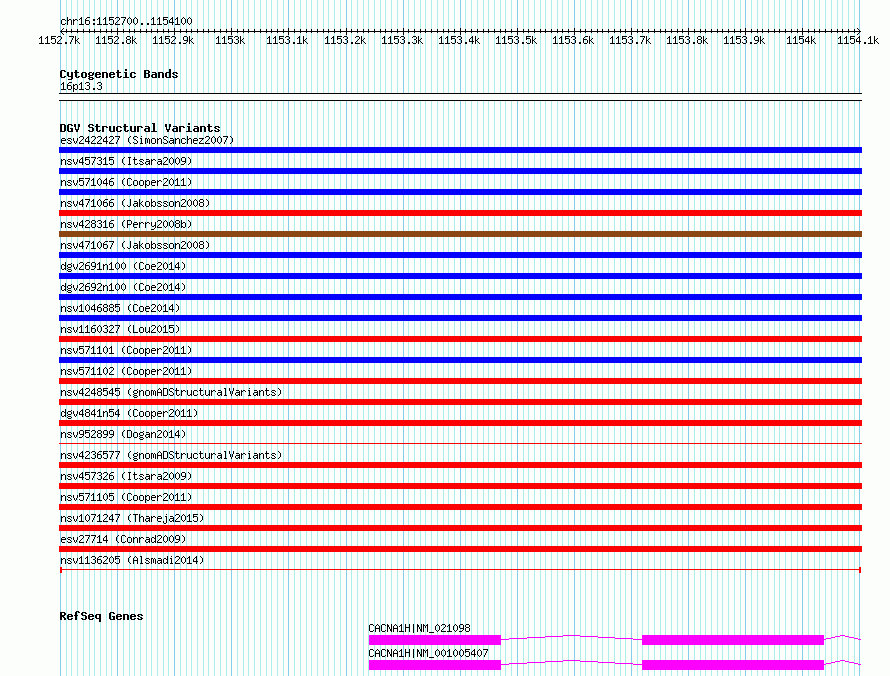Click the 1154k ruler tick label
Image resolution: width=890 pixels, height=676 pixels.
pyautogui.click(x=801, y=40)
